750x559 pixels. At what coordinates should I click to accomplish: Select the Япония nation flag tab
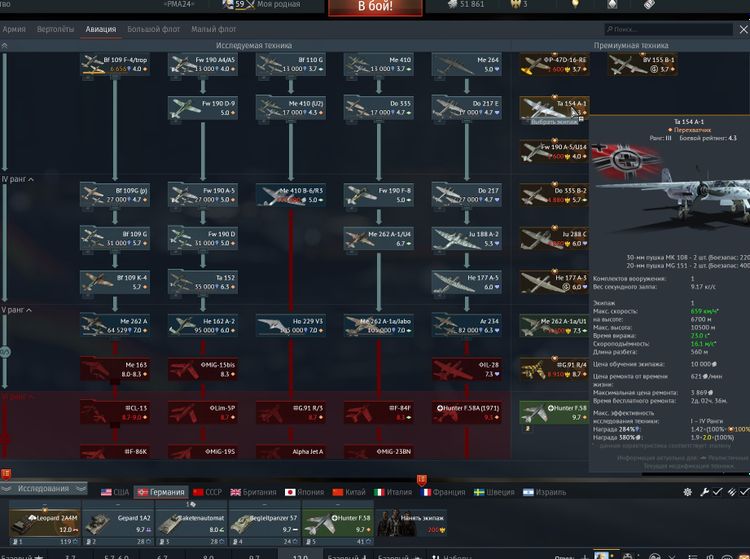pyautogui.click(x=306, y=493)
